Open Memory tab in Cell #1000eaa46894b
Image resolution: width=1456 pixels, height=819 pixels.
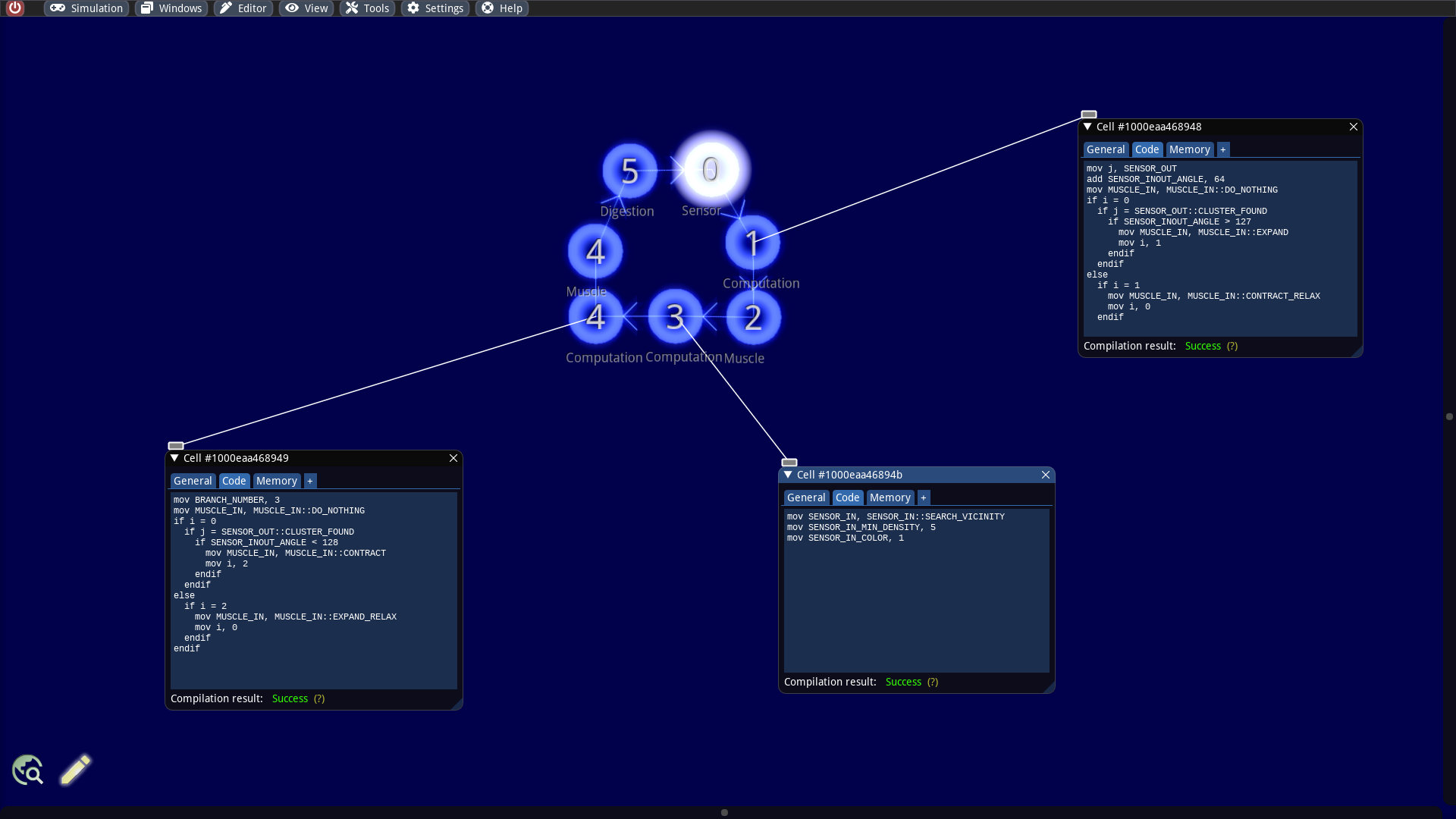(890, 497)
